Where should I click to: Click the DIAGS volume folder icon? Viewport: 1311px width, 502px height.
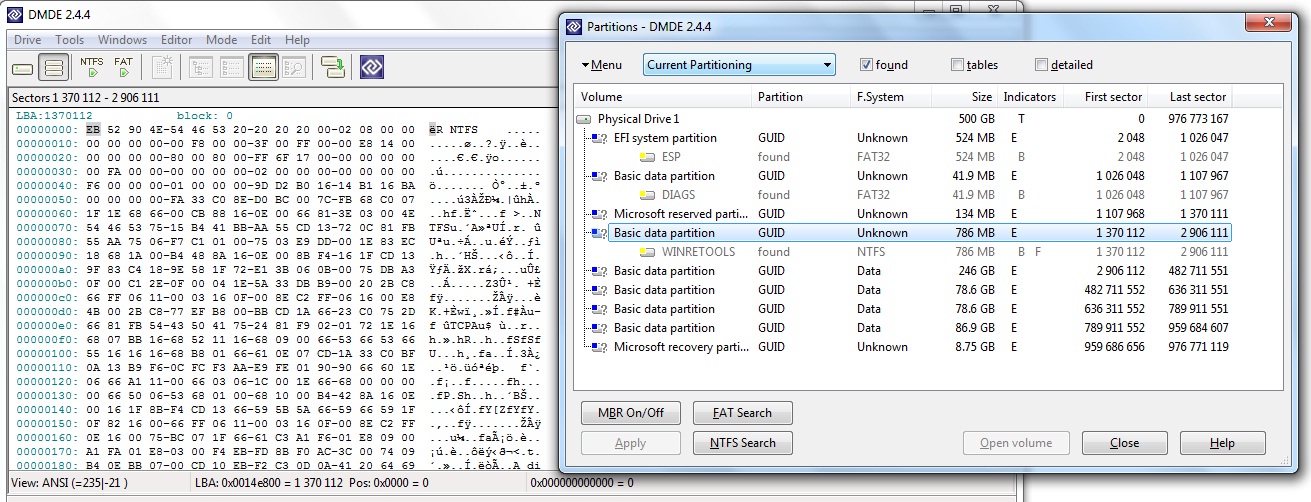(648, 195)
